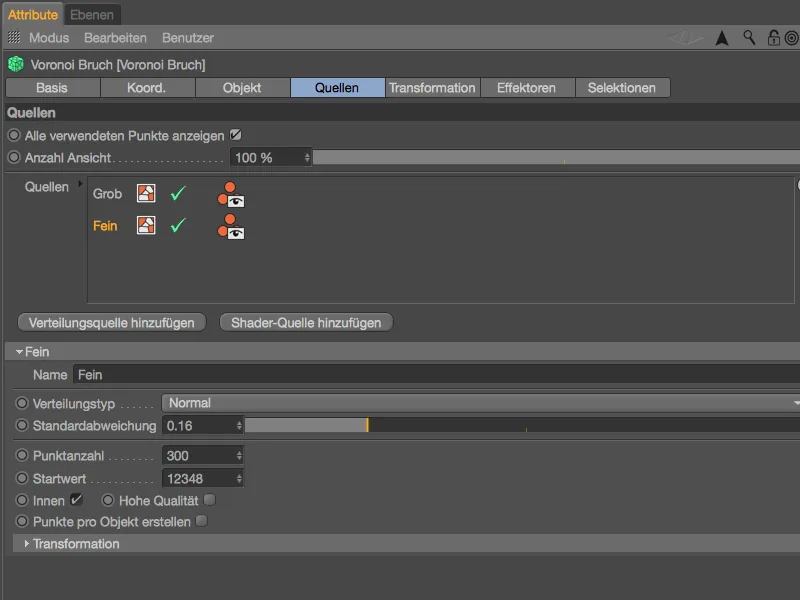Switch to the Attribute tab
The height and width of the screenshot is (600, 800).
(33, 15)
